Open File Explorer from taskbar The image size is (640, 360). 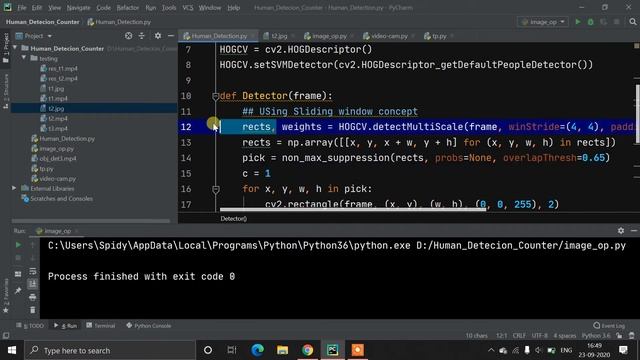(x=282, y=350)
